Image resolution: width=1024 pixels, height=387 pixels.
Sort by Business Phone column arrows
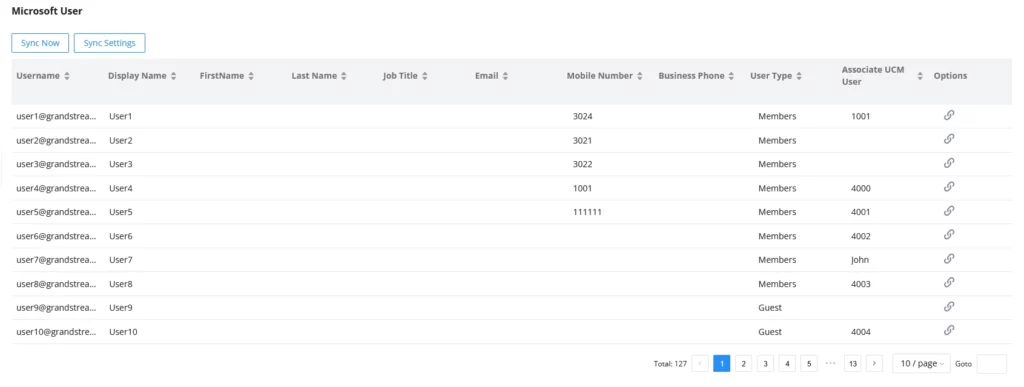731,76
